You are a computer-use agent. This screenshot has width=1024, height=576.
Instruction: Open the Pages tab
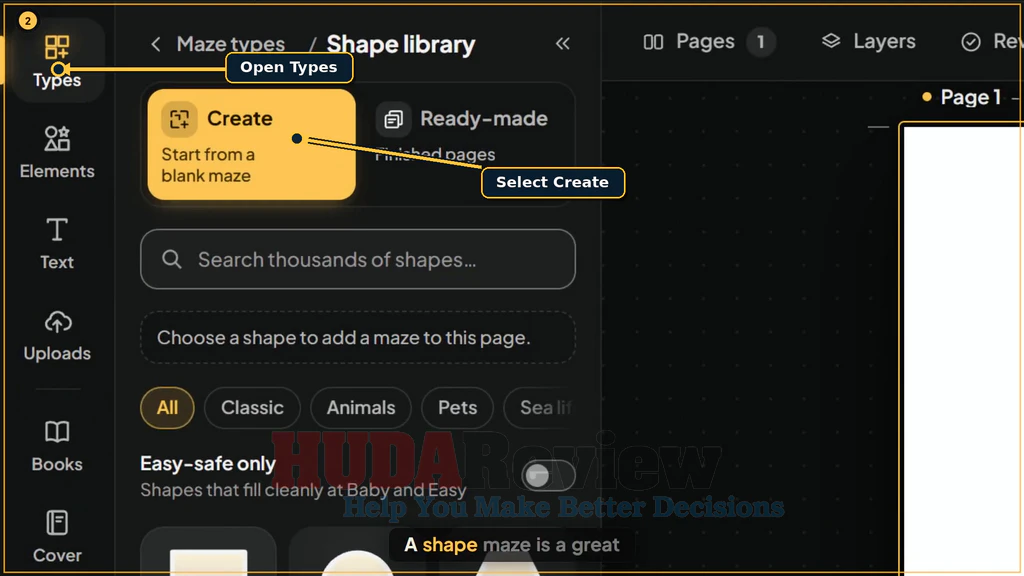[708, 42]
